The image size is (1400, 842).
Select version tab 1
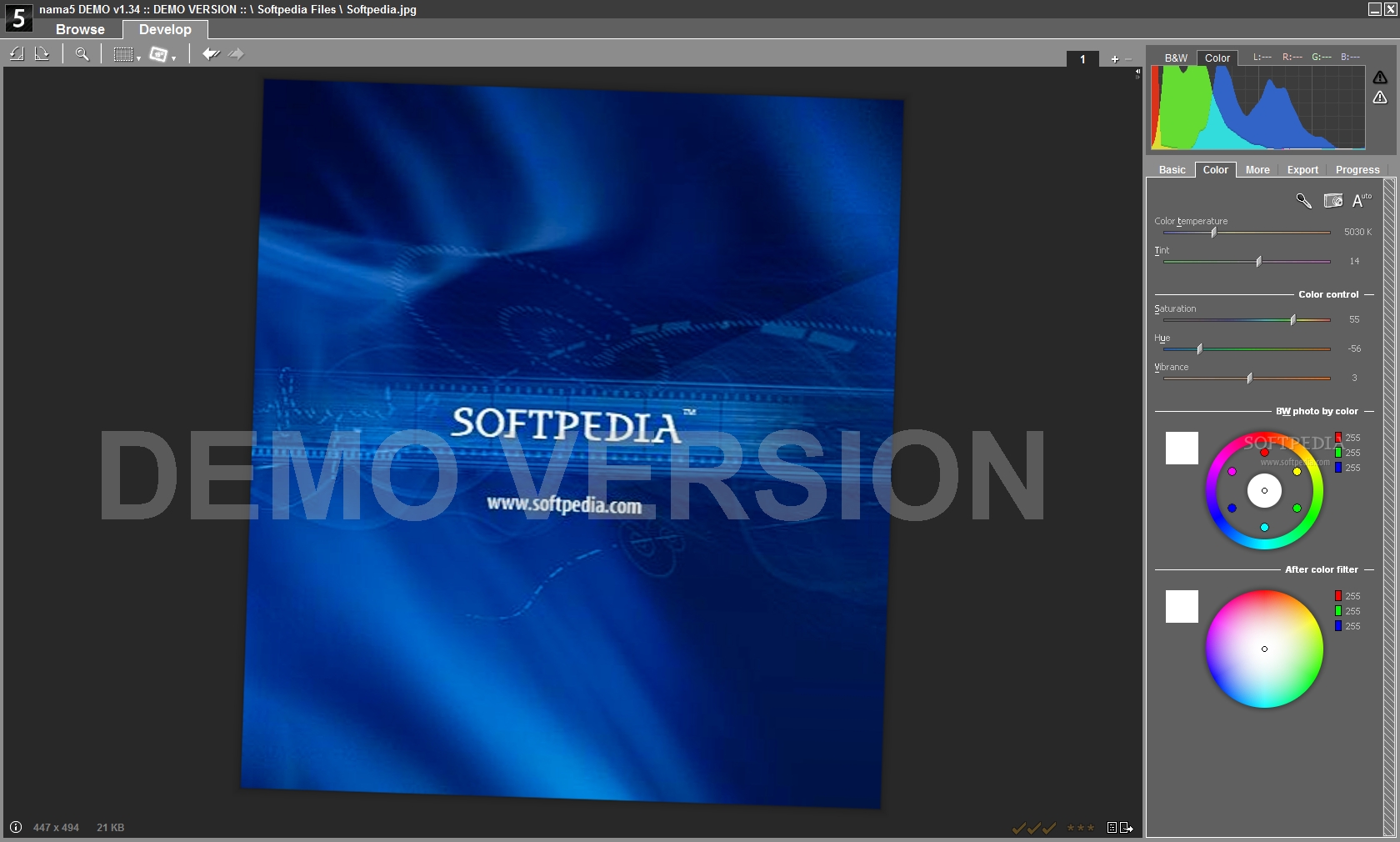tap(1082, 59)
